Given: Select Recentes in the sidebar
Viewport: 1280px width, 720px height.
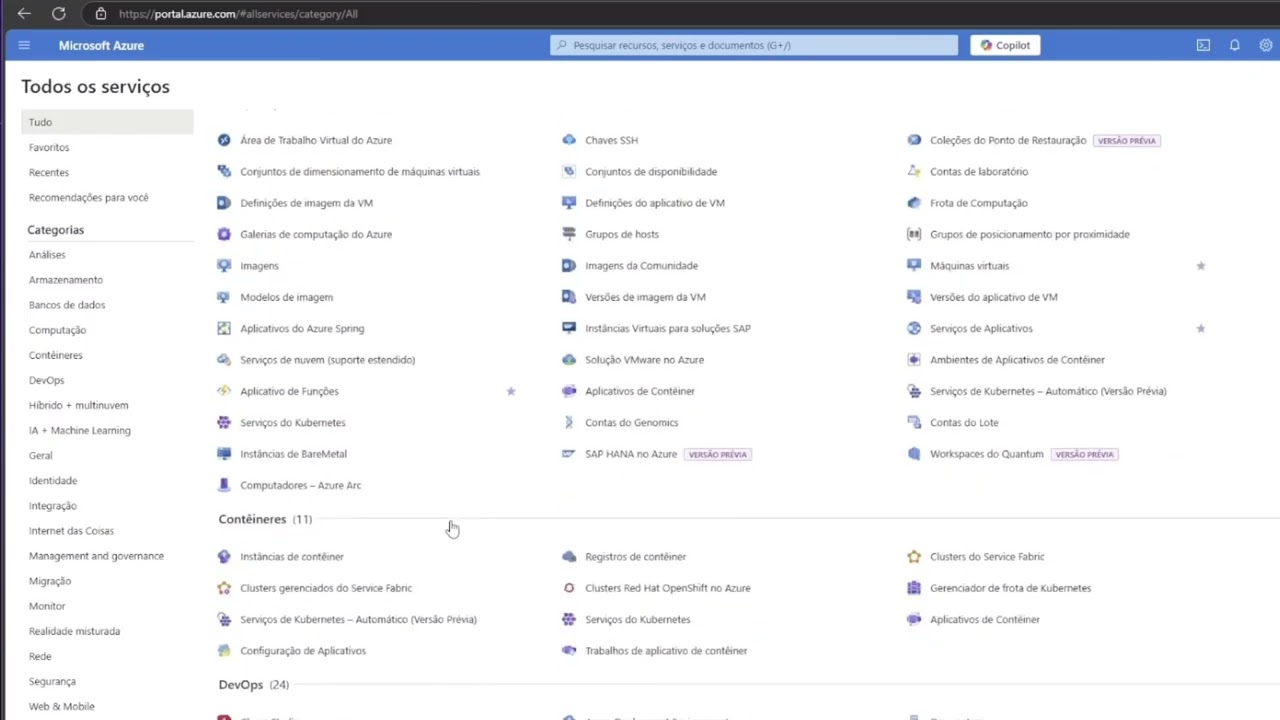Looking at the screenshot, I should pyautogui.click(x=49, y=172).
